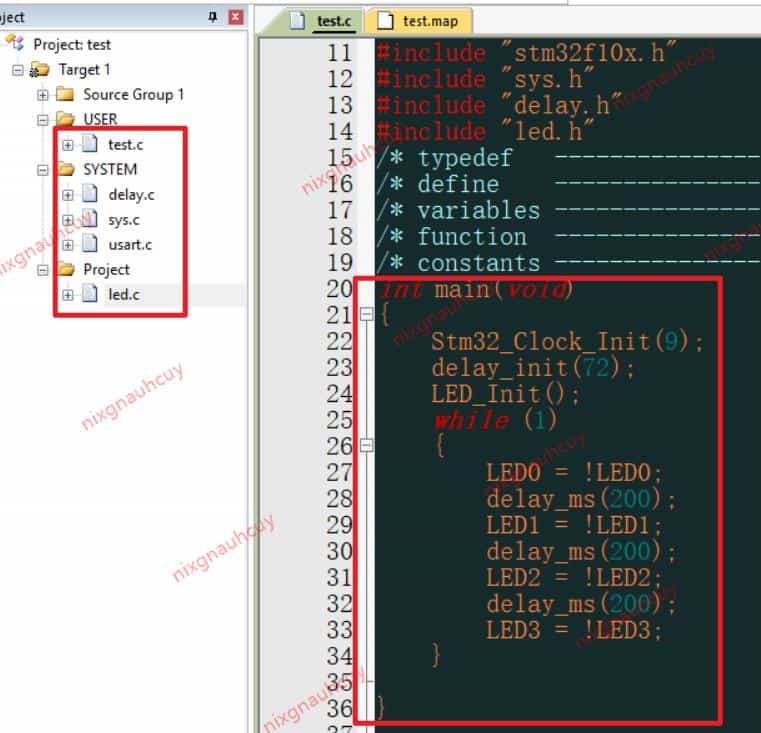The image size is (761, 733).
Task: Collapse the SYSTEM folder
Action: pos(43,170)
